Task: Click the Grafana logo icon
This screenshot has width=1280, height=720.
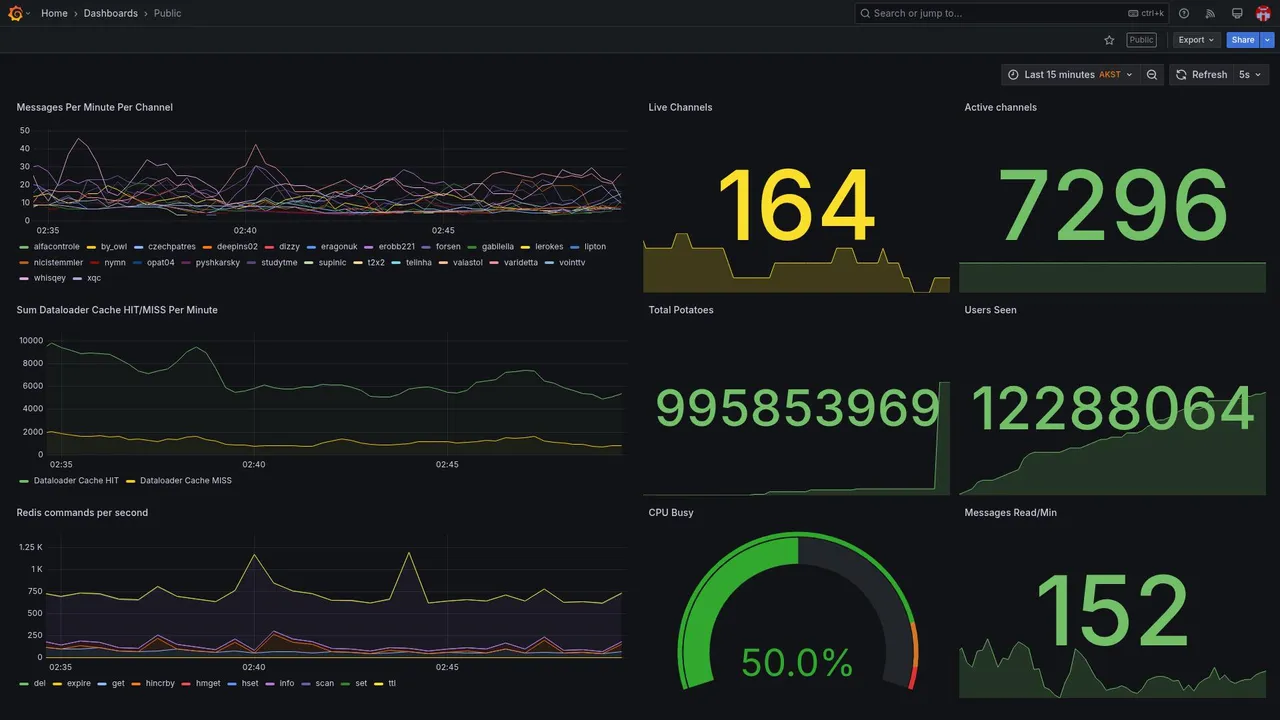Action: tap(15, 13)
